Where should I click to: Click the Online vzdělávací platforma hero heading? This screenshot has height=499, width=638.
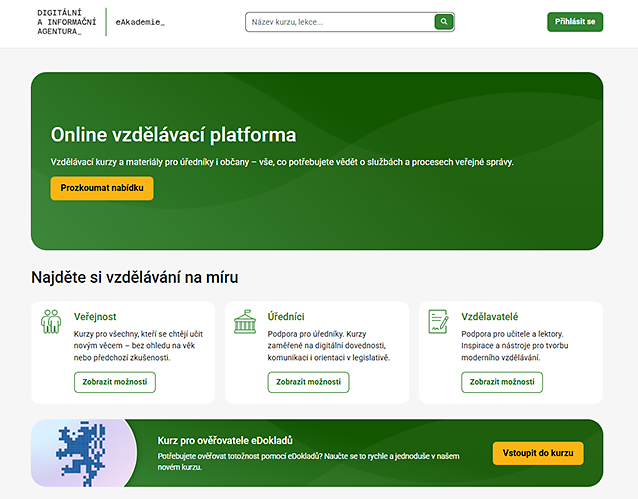(173, 135)
